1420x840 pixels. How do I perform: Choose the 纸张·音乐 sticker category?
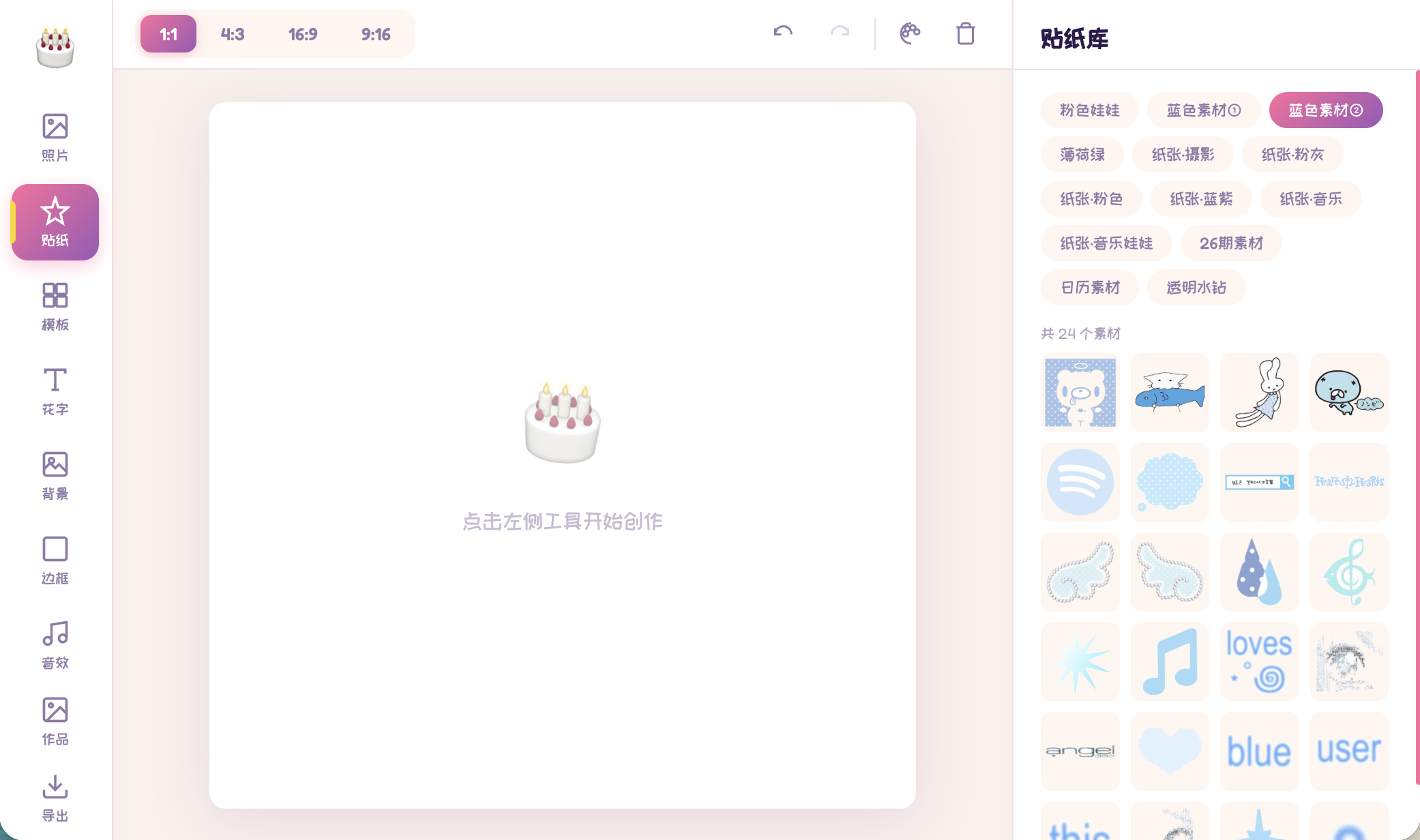(1311, 198)
